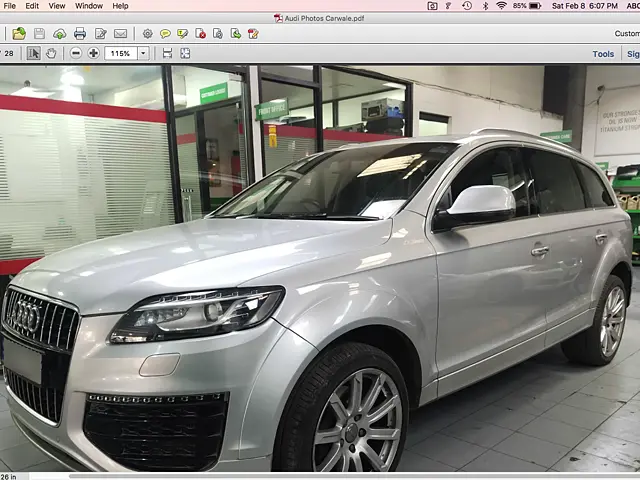Expand the zoom level dropdown arrow
The image size is (640, 480).
[143, 53]
